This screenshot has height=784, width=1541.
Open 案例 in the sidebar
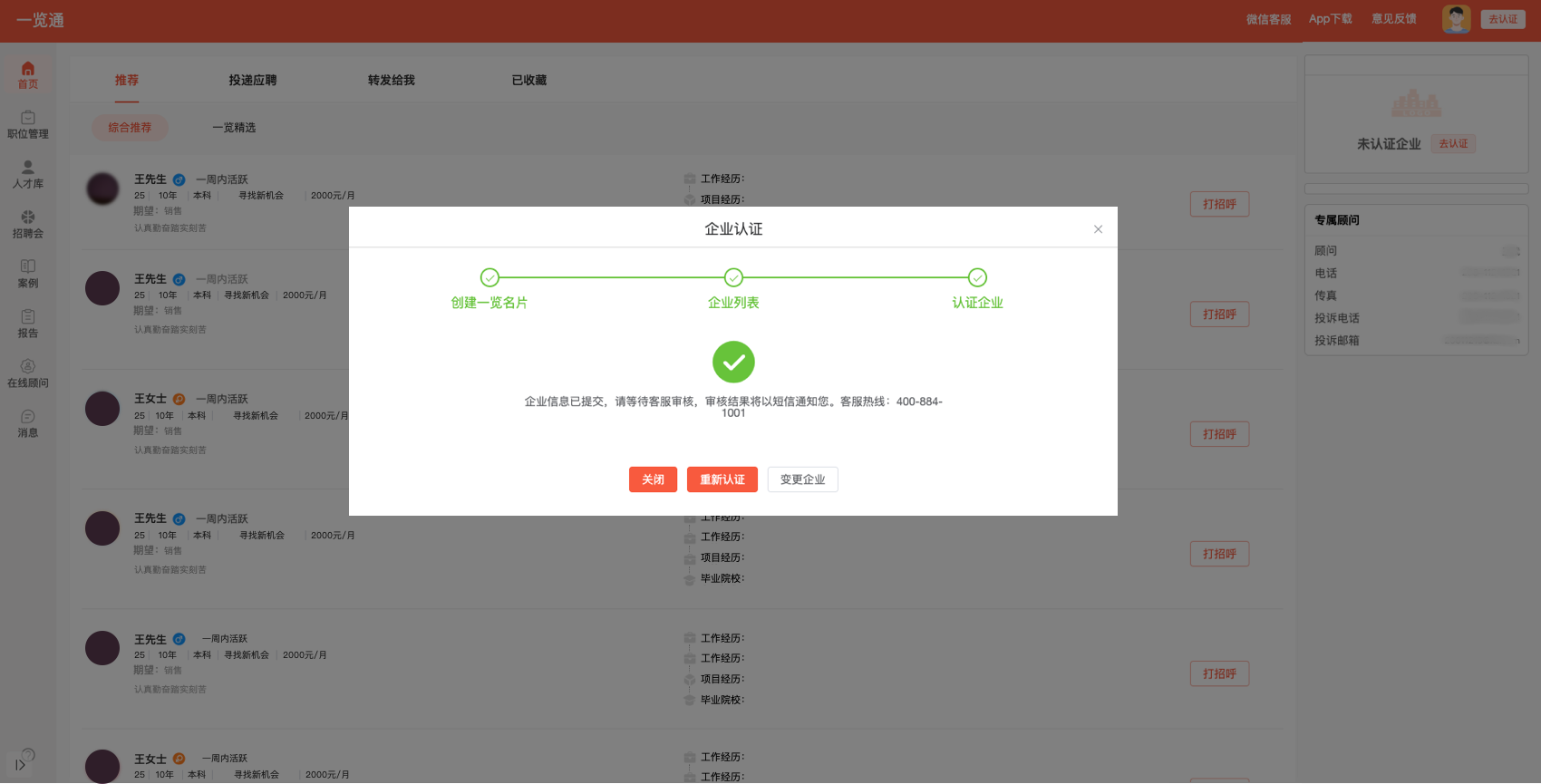click(x=28, y=275)
